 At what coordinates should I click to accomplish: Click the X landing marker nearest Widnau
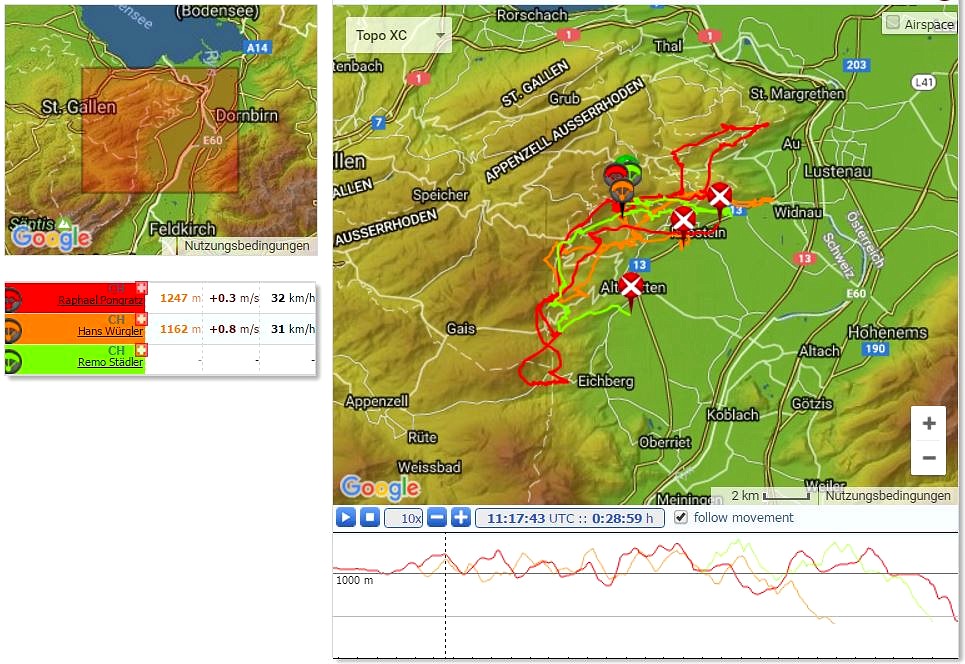point(719,198)
